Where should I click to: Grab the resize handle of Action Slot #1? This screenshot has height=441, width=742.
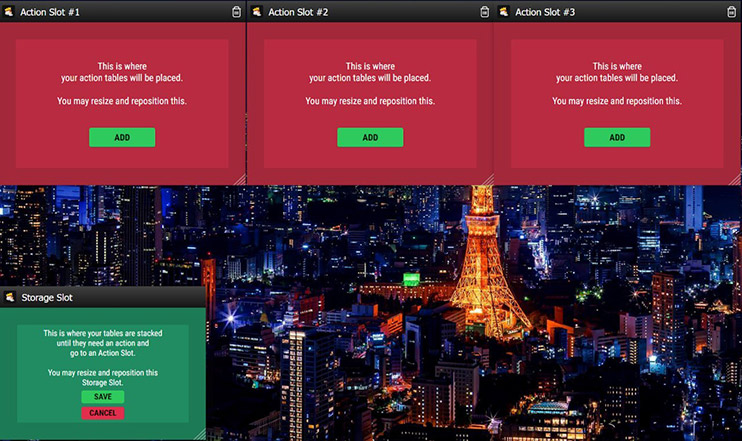[x=240, y=180]
